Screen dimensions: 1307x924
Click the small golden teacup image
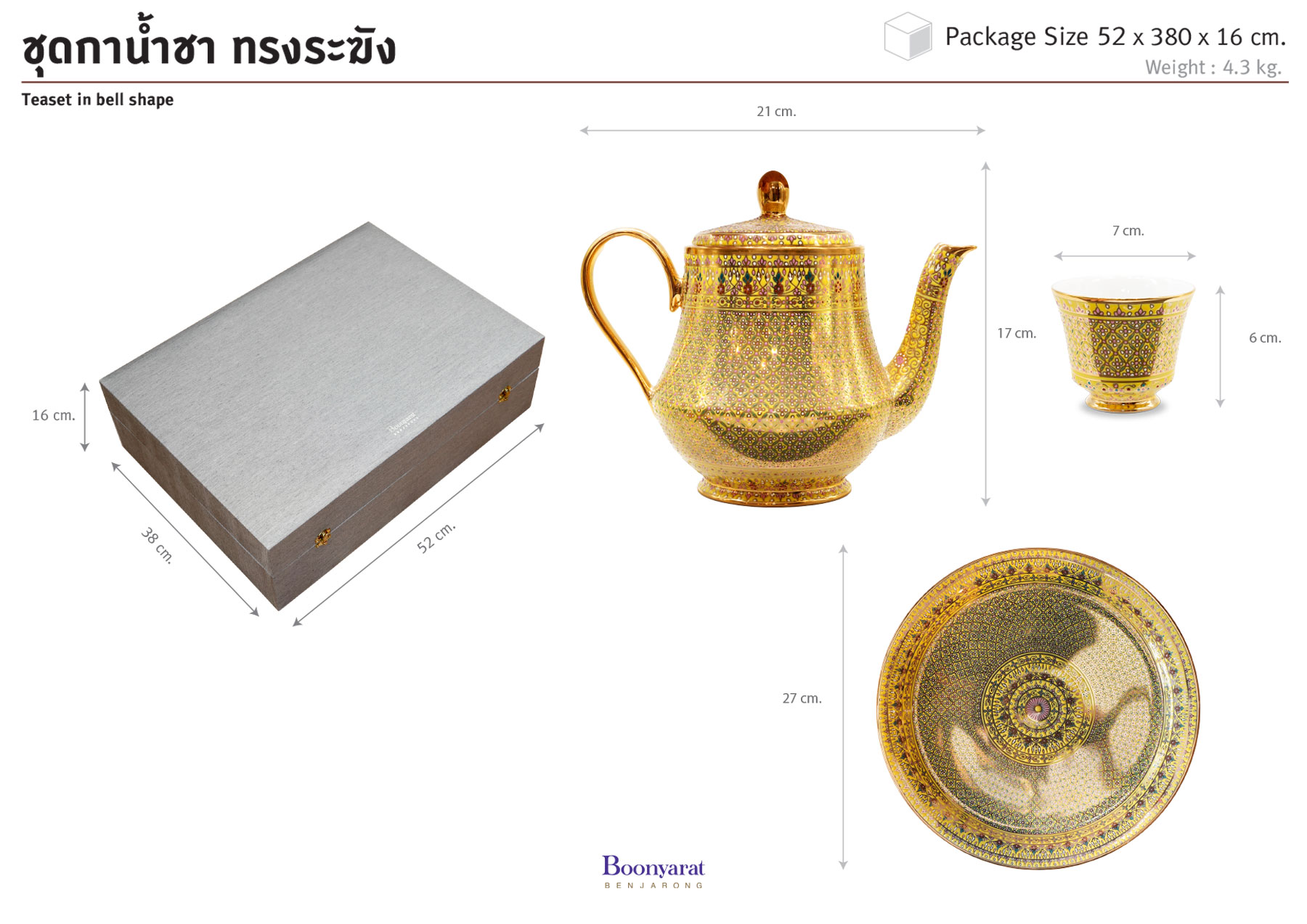(1123, 345)
